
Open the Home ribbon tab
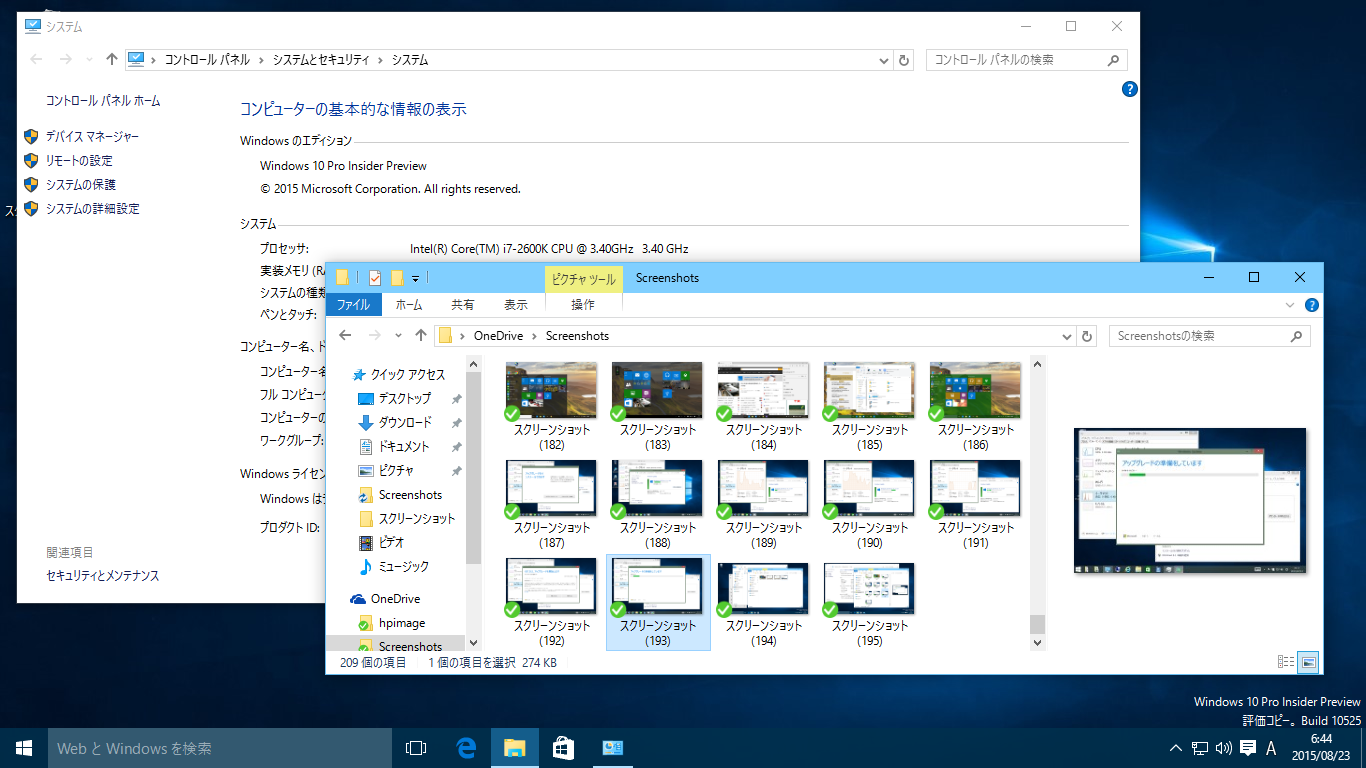(409, 305)
